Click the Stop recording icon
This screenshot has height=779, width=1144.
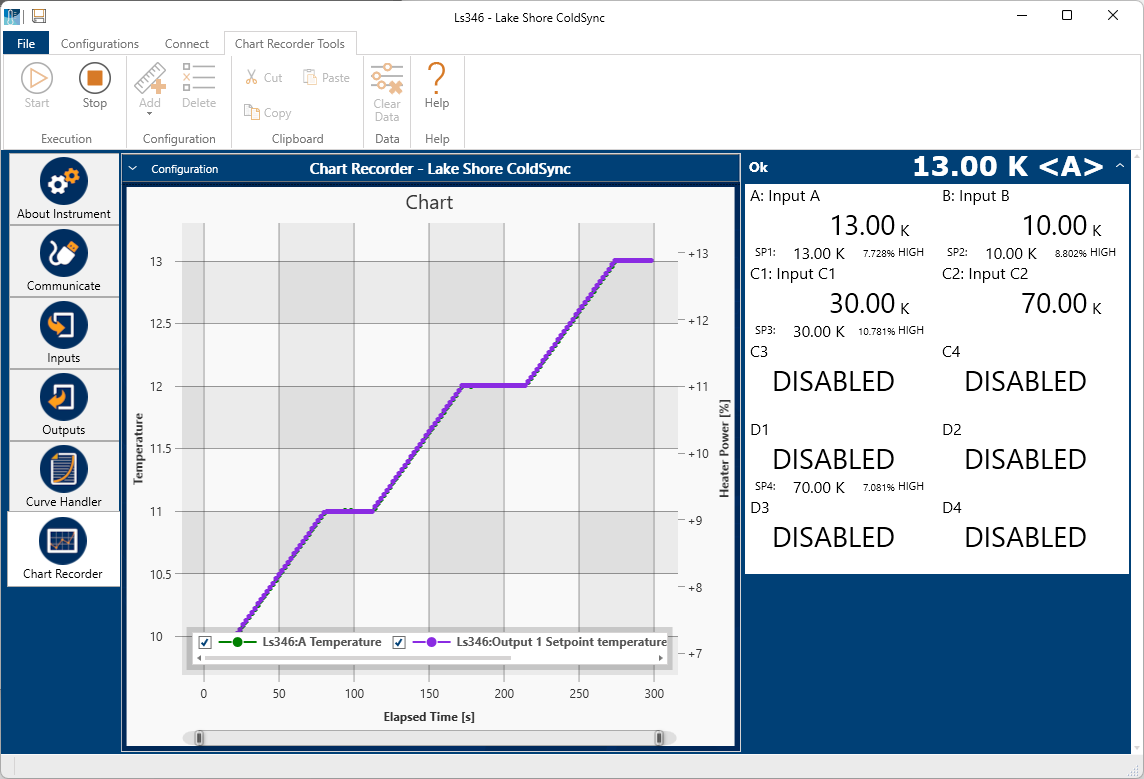click(95, 78)
